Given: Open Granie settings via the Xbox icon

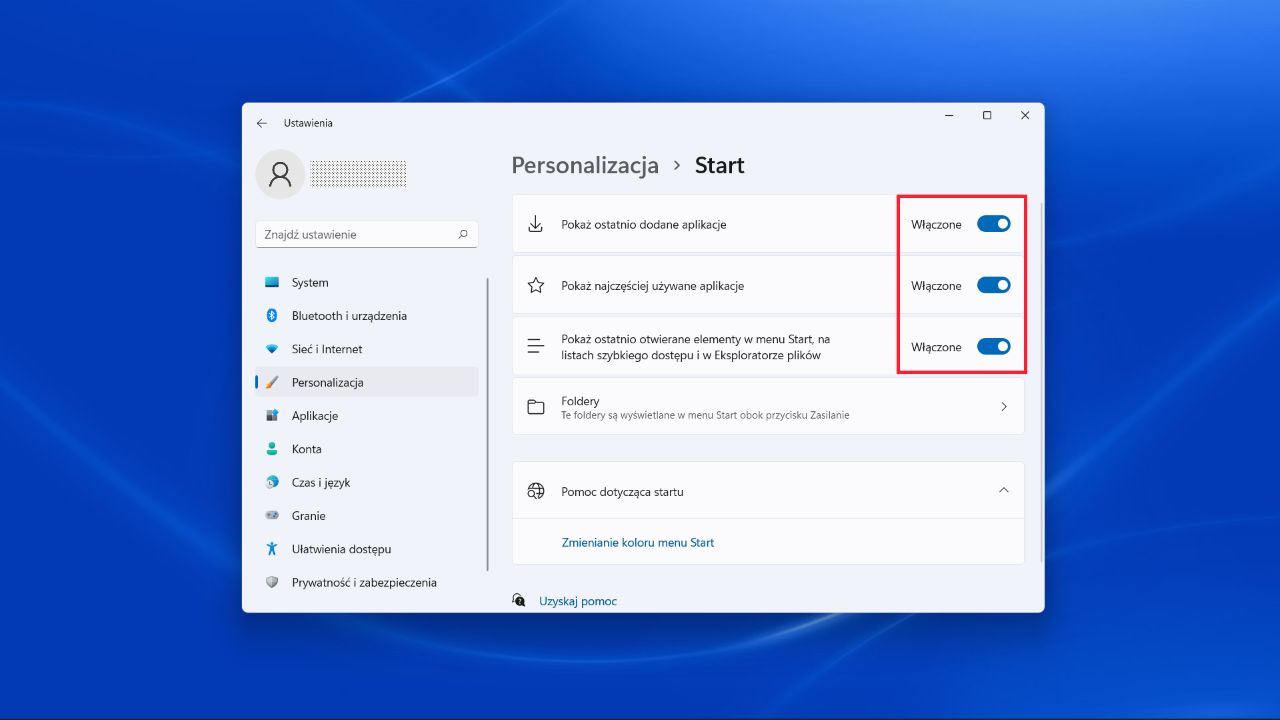Looking at the screenshot, I should [x=272, y=515].
